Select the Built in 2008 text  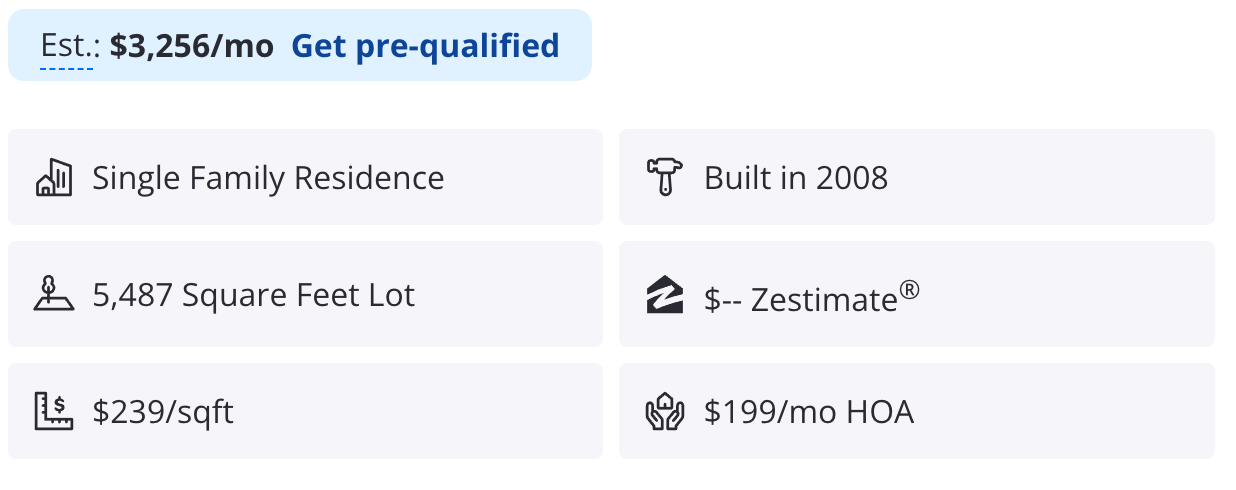(796, 178)
